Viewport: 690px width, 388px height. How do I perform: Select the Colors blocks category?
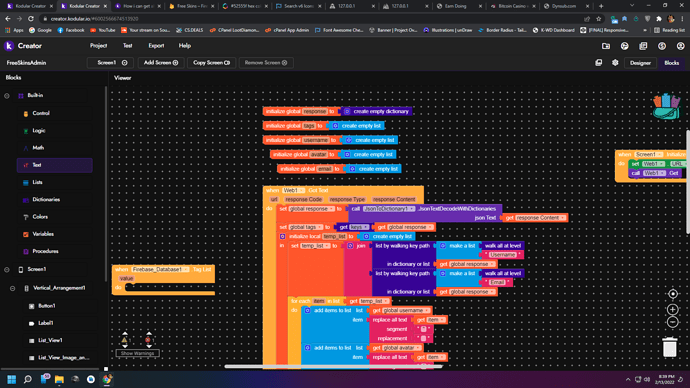[55, 217]
